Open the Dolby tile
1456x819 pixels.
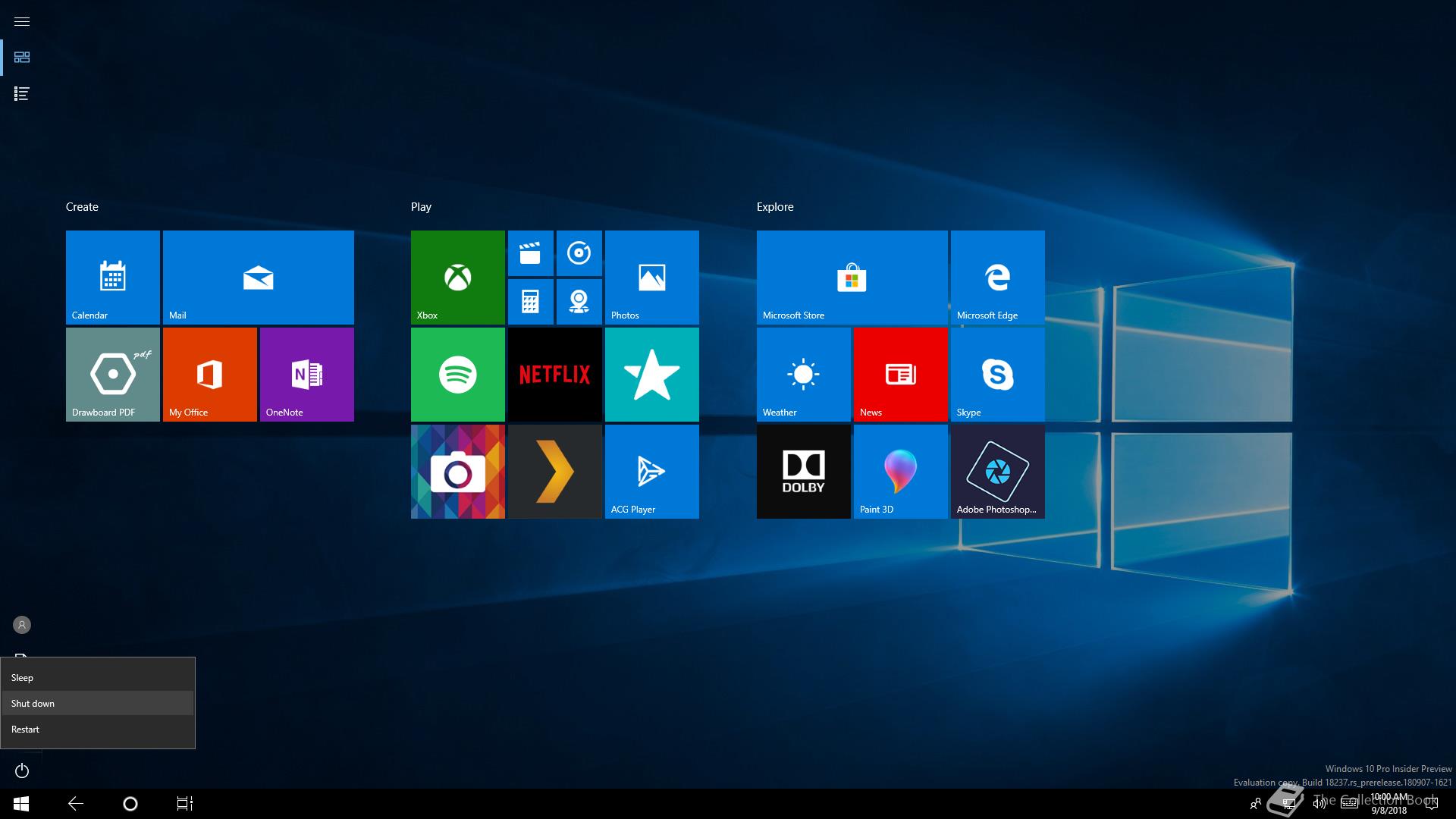point(804,472)
